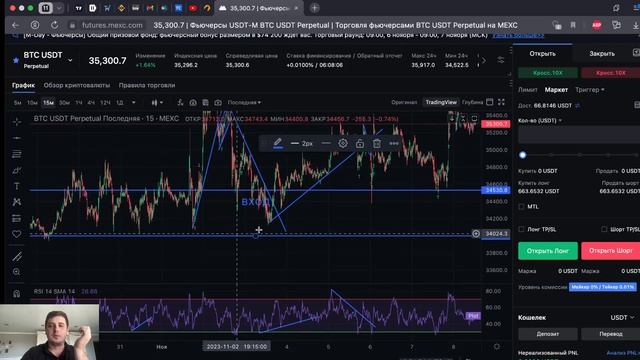Switch chart view to TradingView
The image size is (640, 360).
441,102
